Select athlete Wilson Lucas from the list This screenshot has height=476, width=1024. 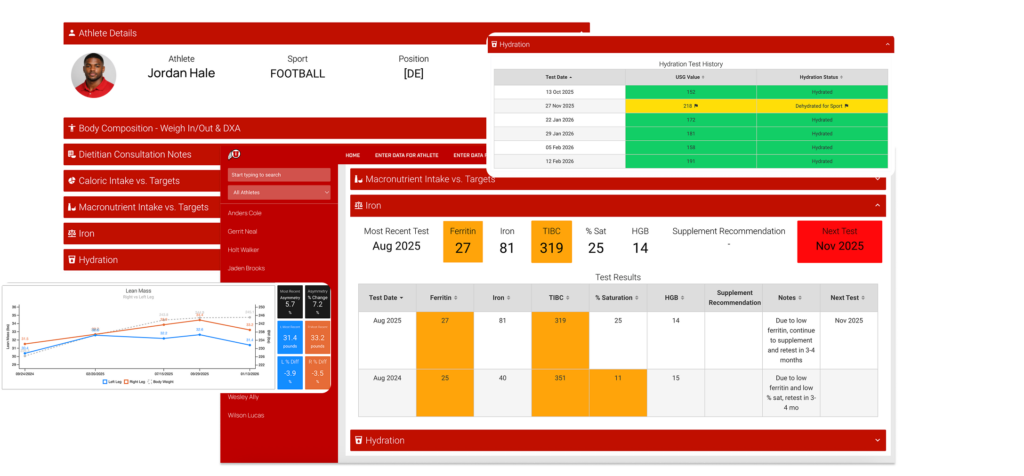(x=247, y=415)
